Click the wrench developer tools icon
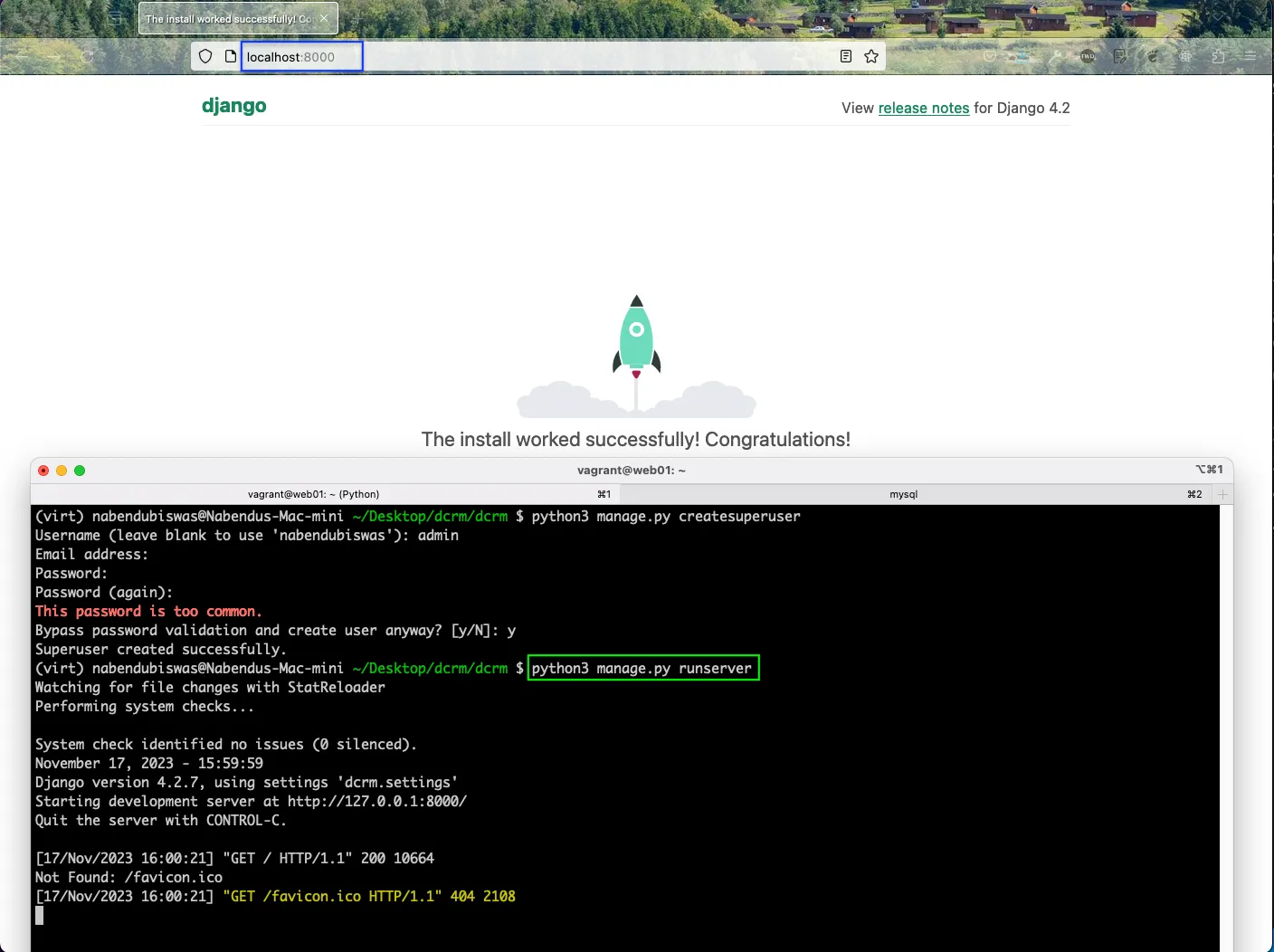This screenshot has height=952, width=1274. pos(1054,56)
